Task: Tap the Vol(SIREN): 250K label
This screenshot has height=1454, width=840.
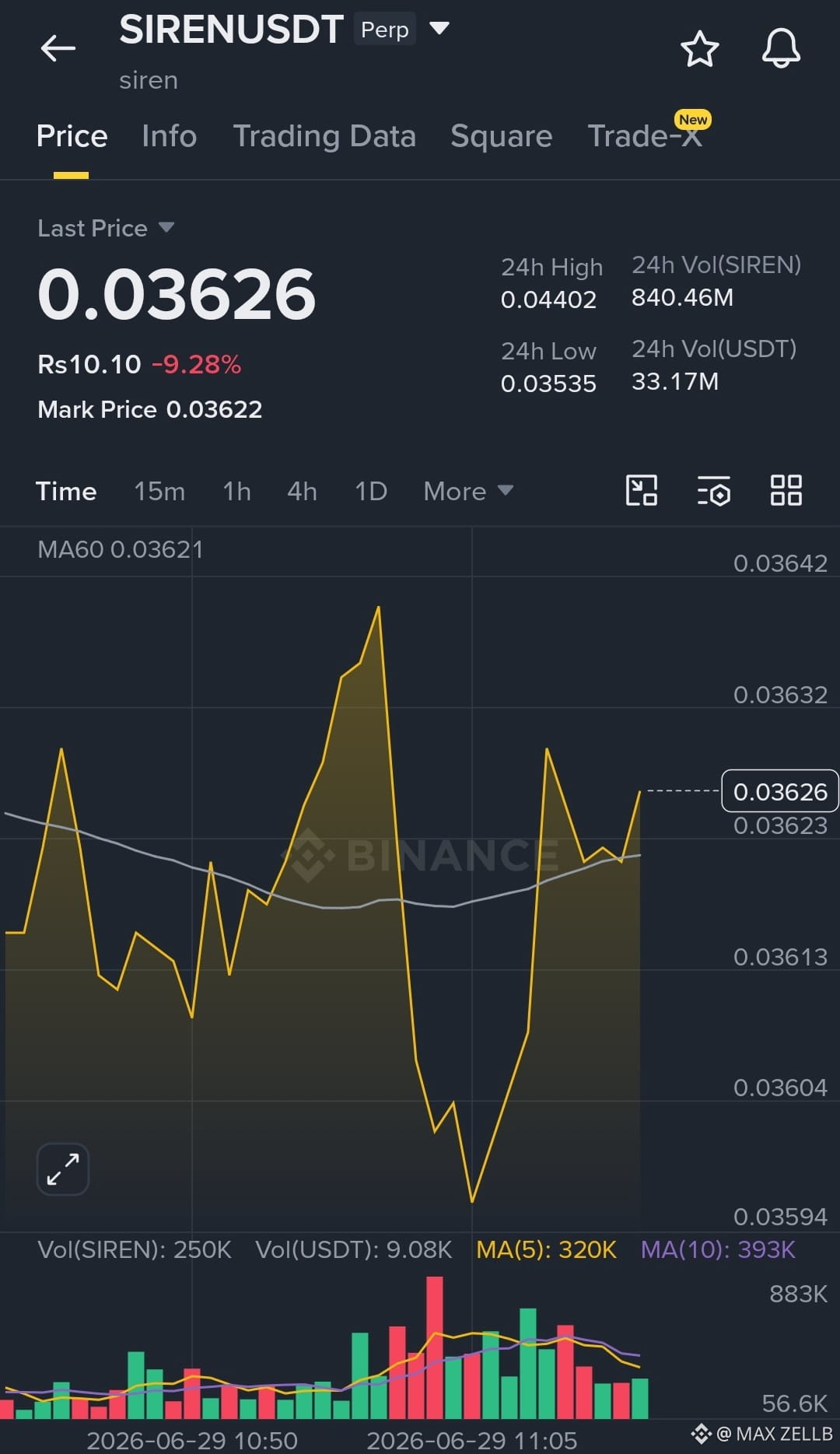Action: point(135,1249)
